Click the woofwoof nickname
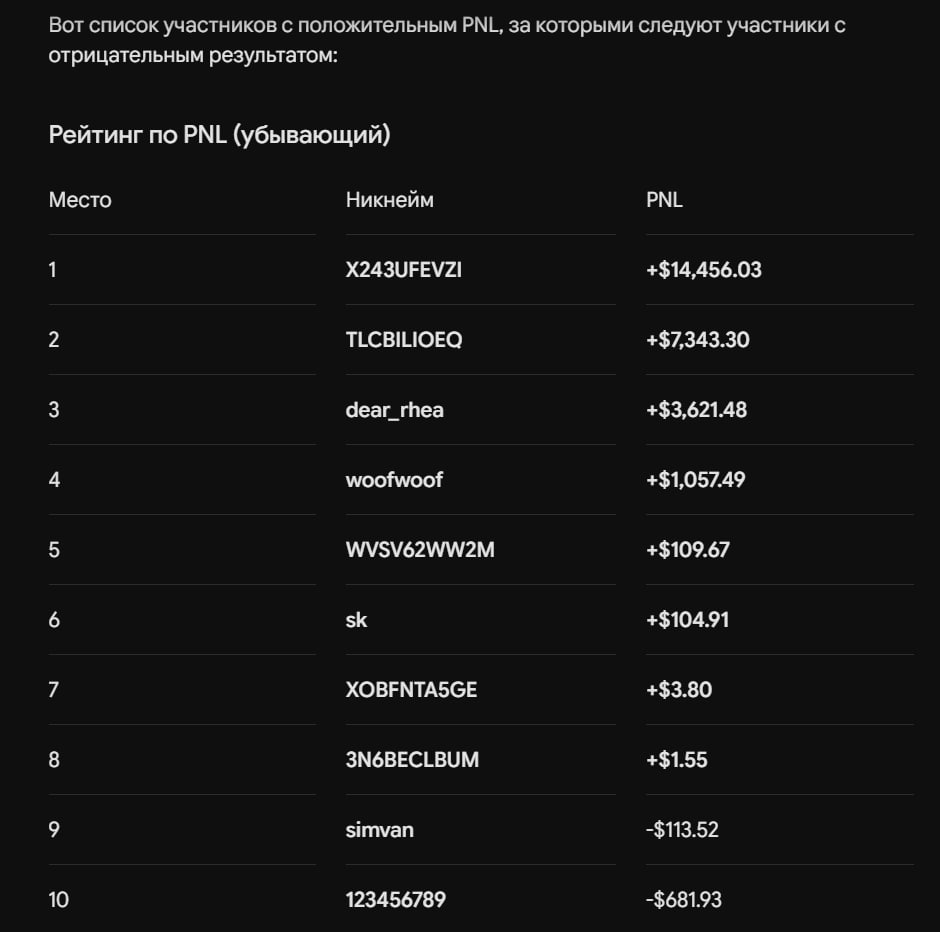The image size is (940, 932). click(394, 479)
